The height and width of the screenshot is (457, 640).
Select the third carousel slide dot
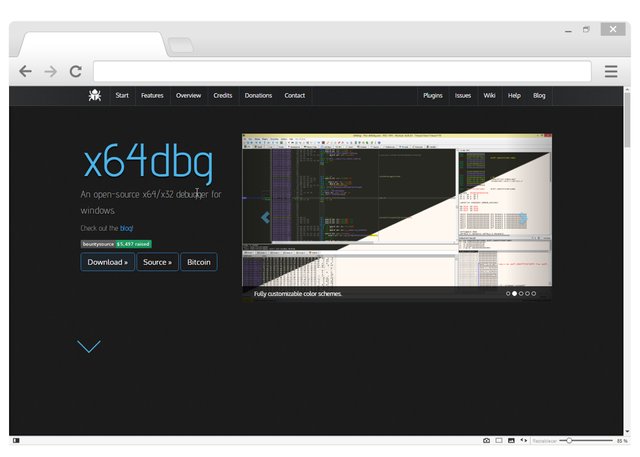[521, 293]
